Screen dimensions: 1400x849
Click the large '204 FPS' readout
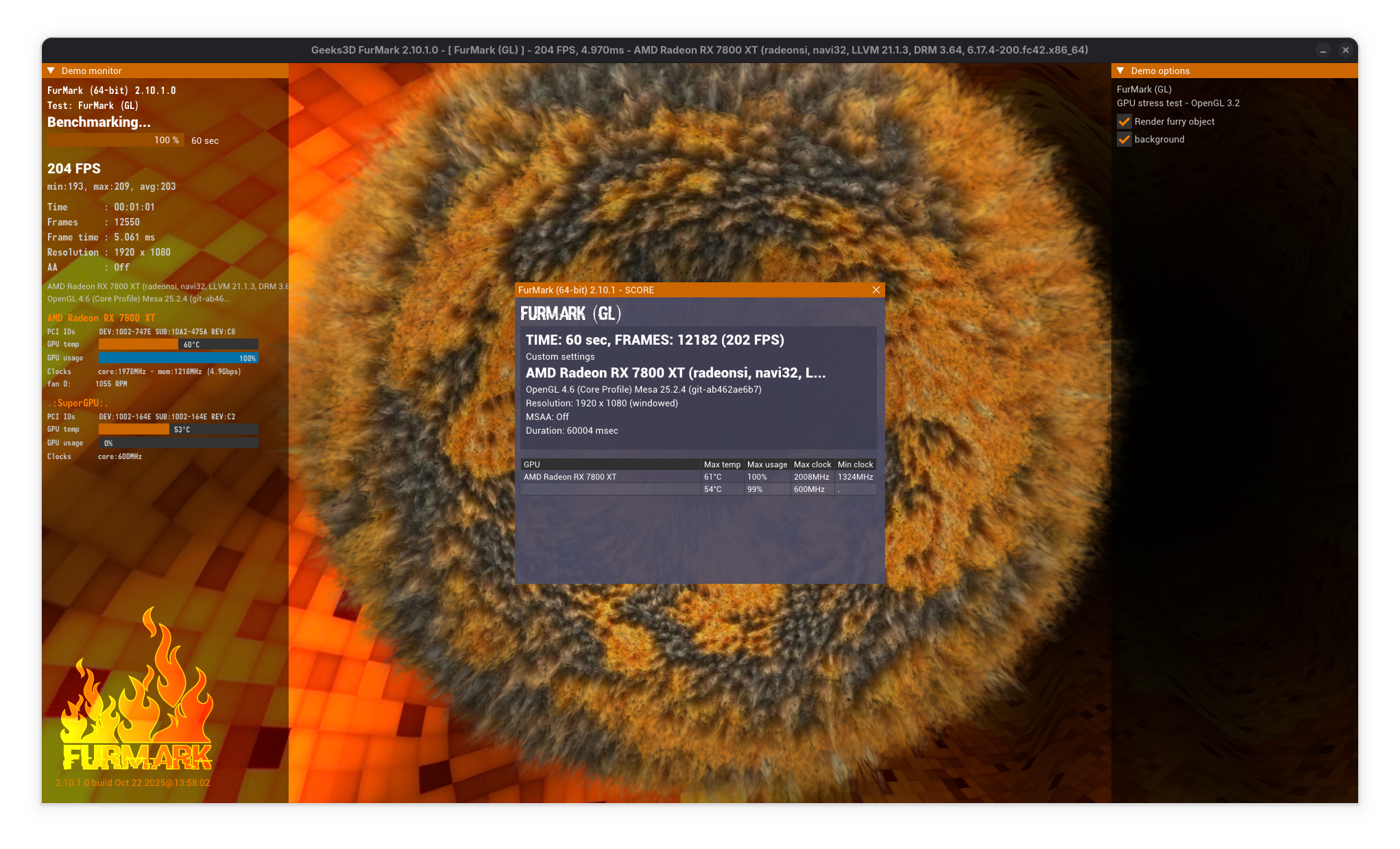(x=74, y=169)
